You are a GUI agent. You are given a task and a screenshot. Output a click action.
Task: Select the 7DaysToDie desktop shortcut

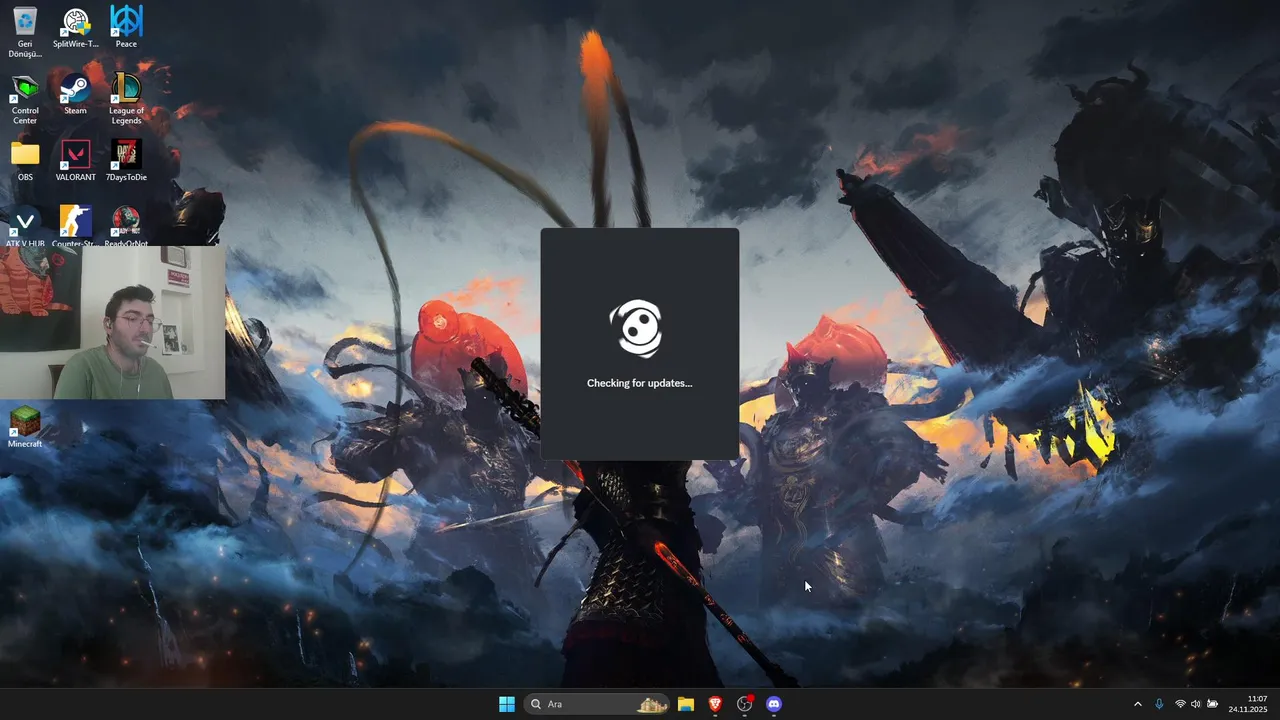[x=126, y=160]
